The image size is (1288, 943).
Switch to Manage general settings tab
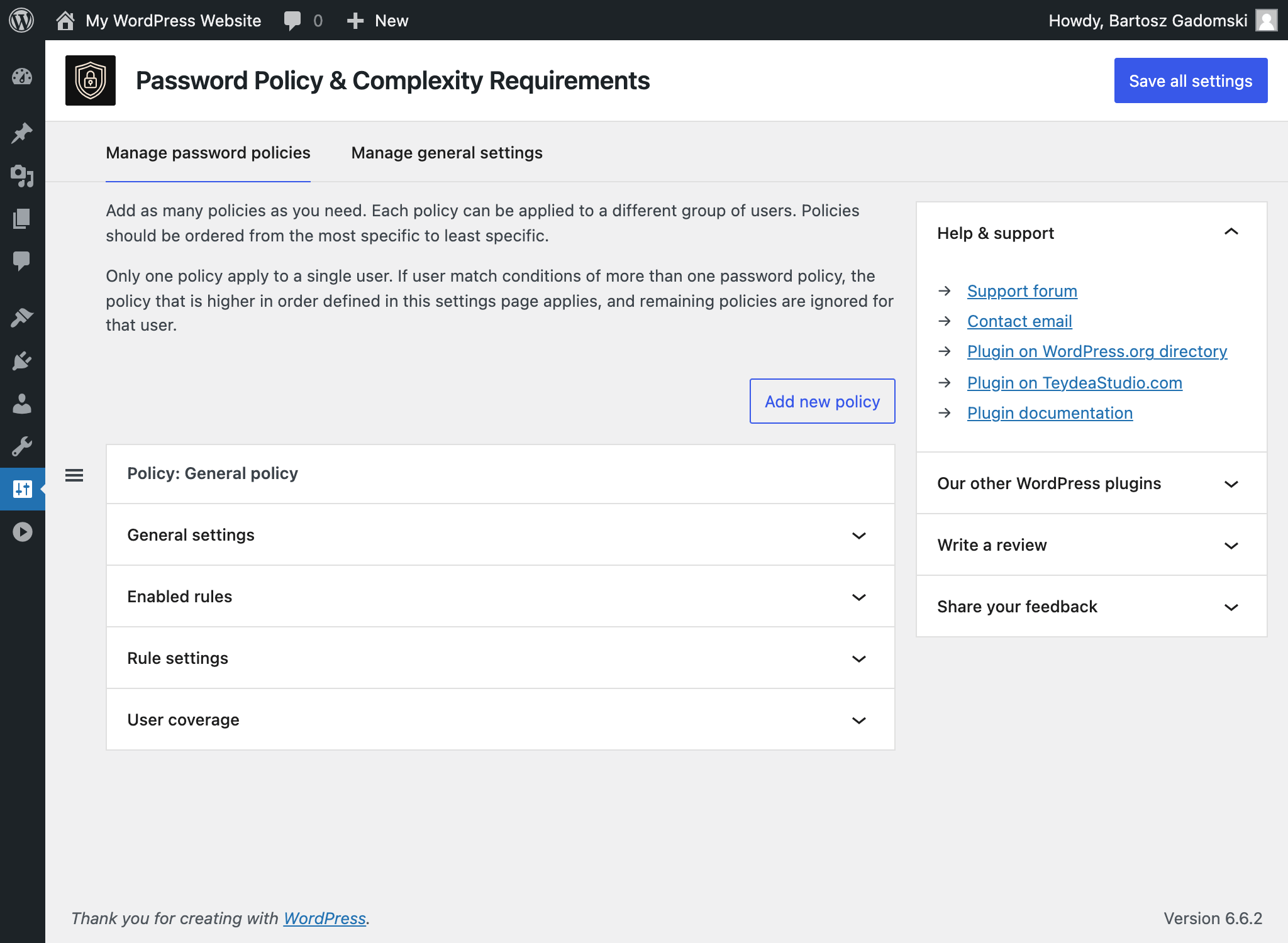(x=446, y=153)
